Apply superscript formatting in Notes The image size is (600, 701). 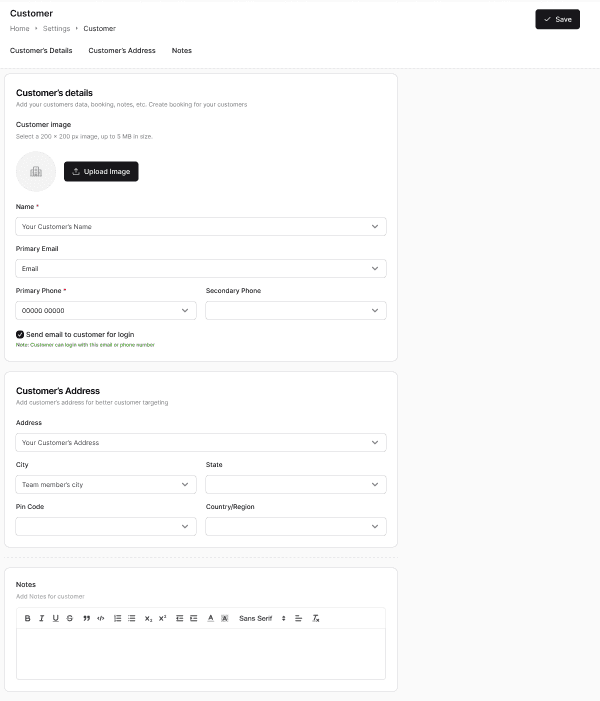tap(162, 618)
